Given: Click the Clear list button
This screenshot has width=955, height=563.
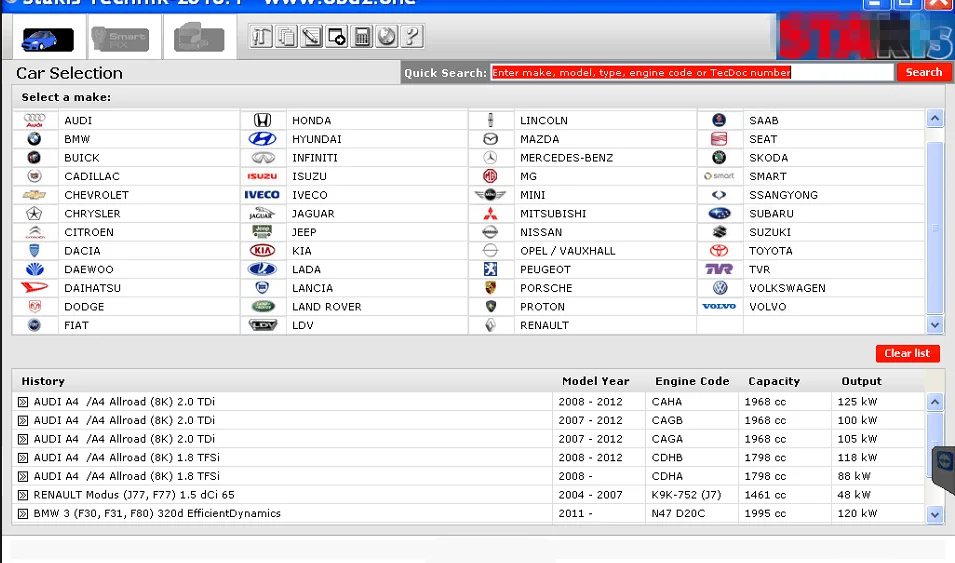Looking at the screenshot, I should click(907, 353).
